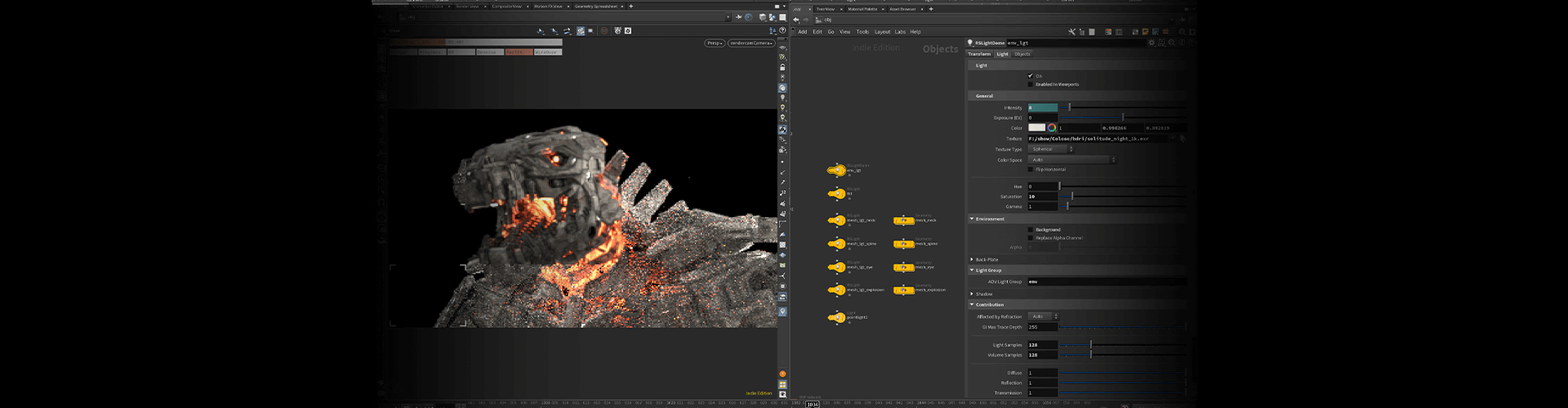1568x408 pixels.
Task: Open the network editor Tools menu
Action: [862, 32]
